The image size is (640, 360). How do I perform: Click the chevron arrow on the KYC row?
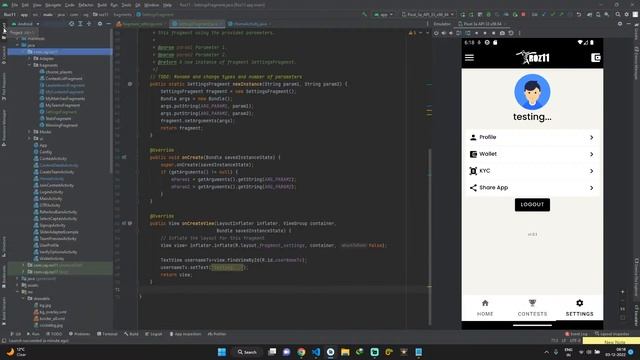pos(591,171)
